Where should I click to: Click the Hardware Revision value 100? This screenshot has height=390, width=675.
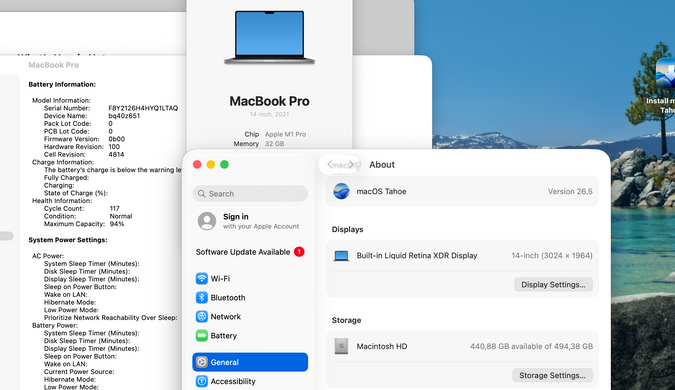pos(114,147)
